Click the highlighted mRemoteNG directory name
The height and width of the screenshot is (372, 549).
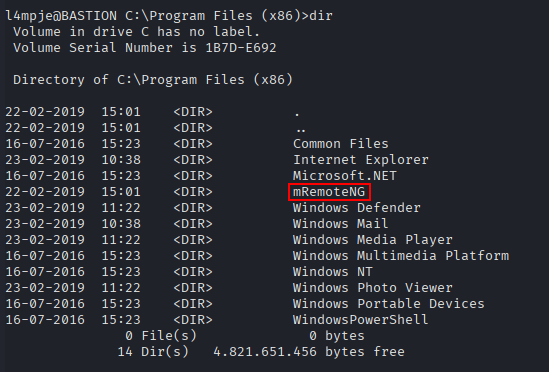point(329,192)
